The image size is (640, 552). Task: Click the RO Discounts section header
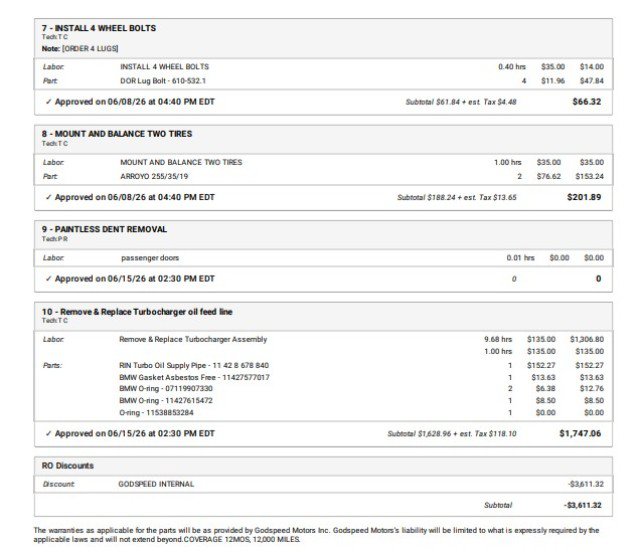point(68,466)
